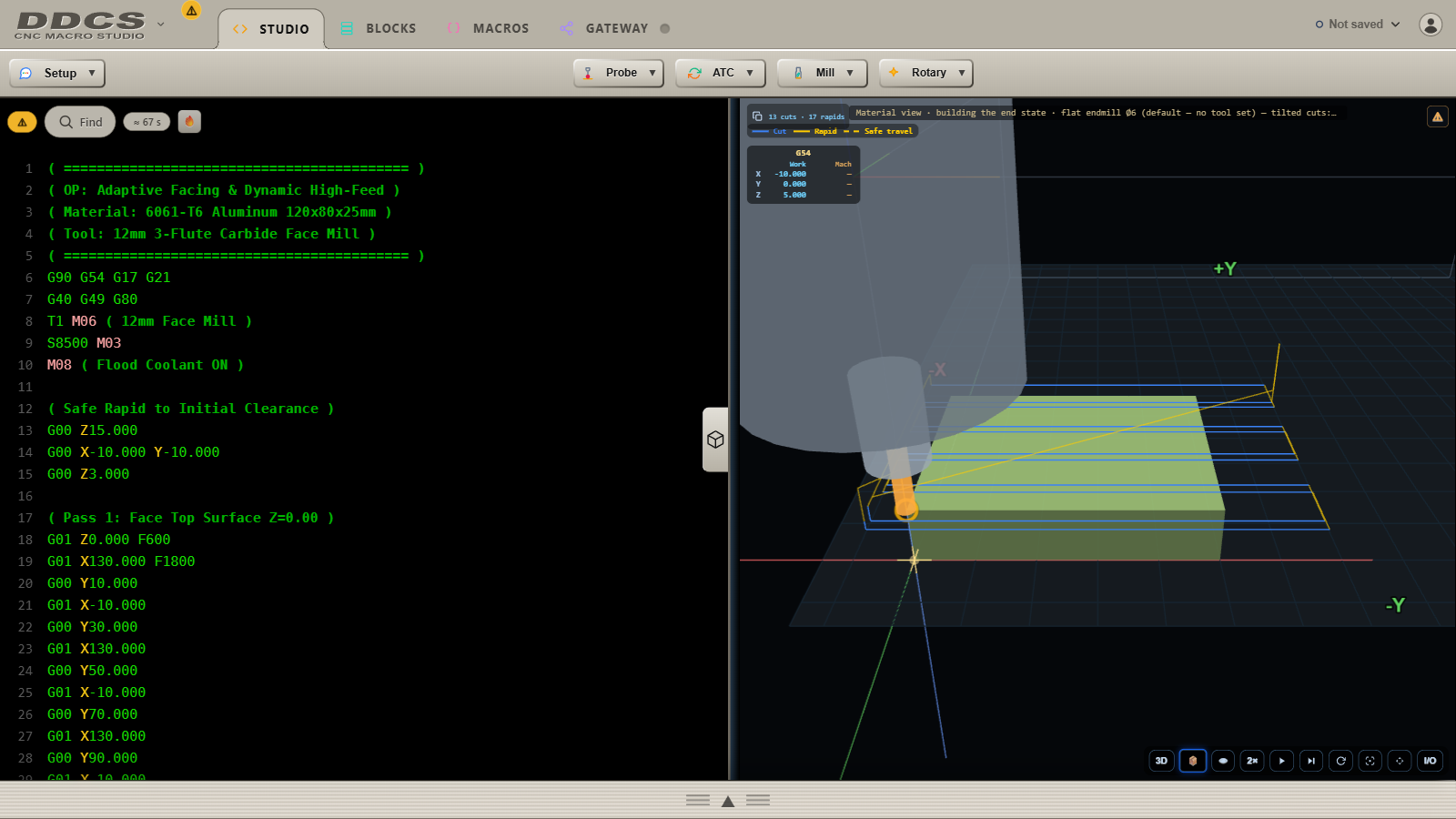The image size is (1456, 819).
Task: Click the G54 work offset readout header
Action: (x=803, y=153)
